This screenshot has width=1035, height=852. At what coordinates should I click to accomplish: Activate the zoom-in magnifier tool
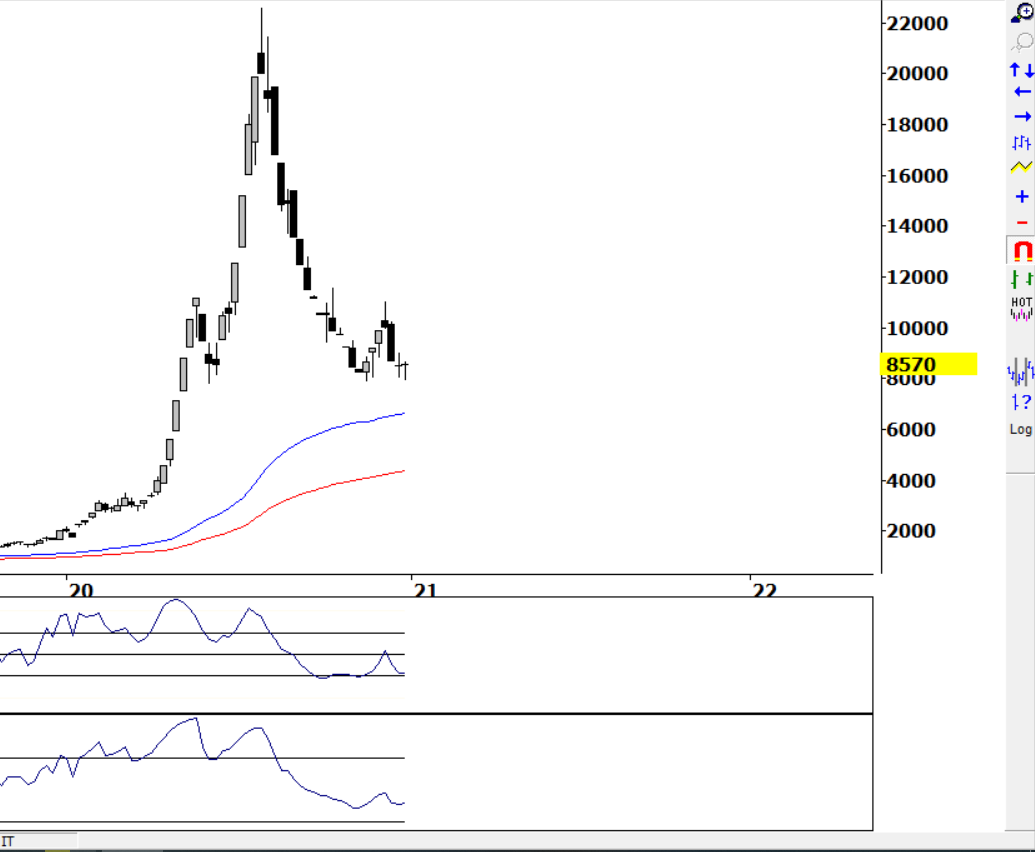1022,14
